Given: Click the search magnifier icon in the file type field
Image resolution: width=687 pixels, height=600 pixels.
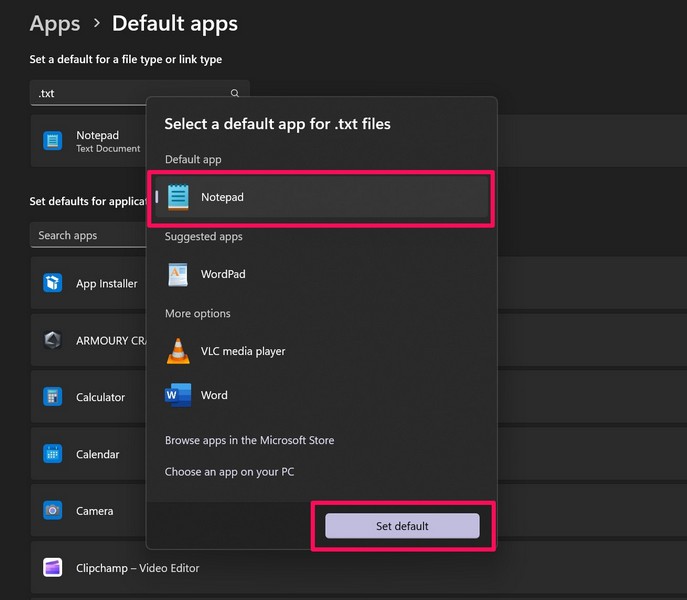Looking at the screenshot, I should [235, 94].
